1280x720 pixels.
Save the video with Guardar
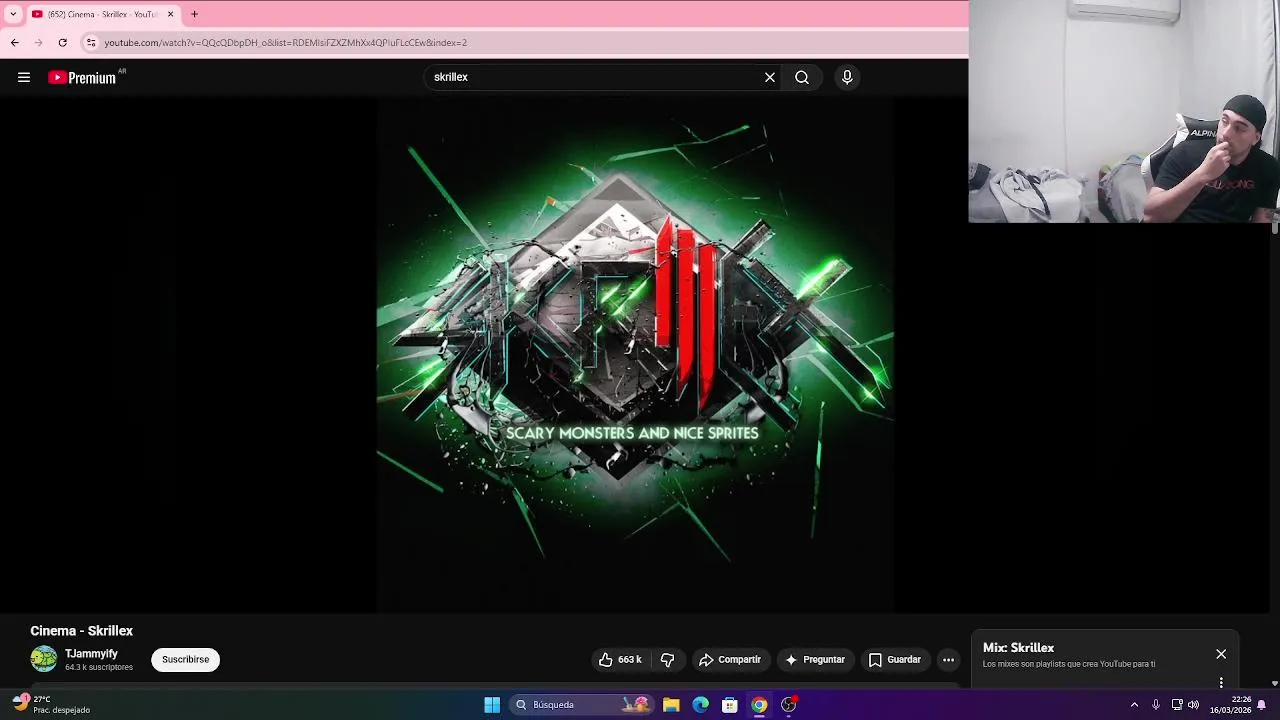[x=895, y=660]
